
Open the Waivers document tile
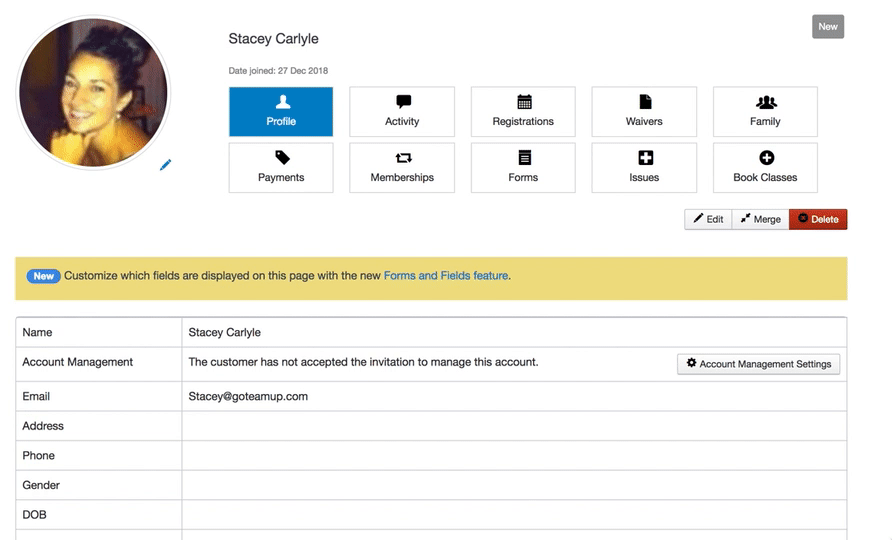[x=644, y=111]
